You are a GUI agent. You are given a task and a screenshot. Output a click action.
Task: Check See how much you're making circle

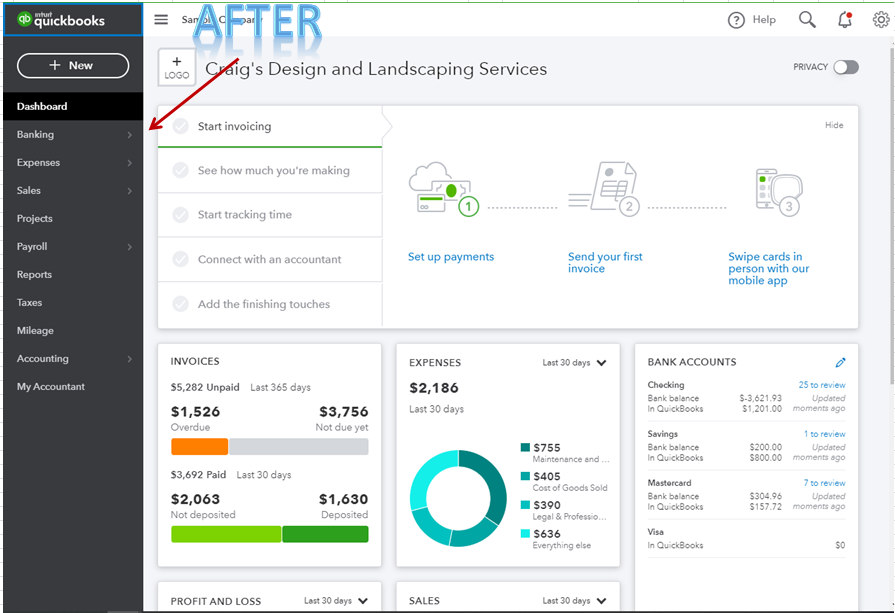[180, 170]
